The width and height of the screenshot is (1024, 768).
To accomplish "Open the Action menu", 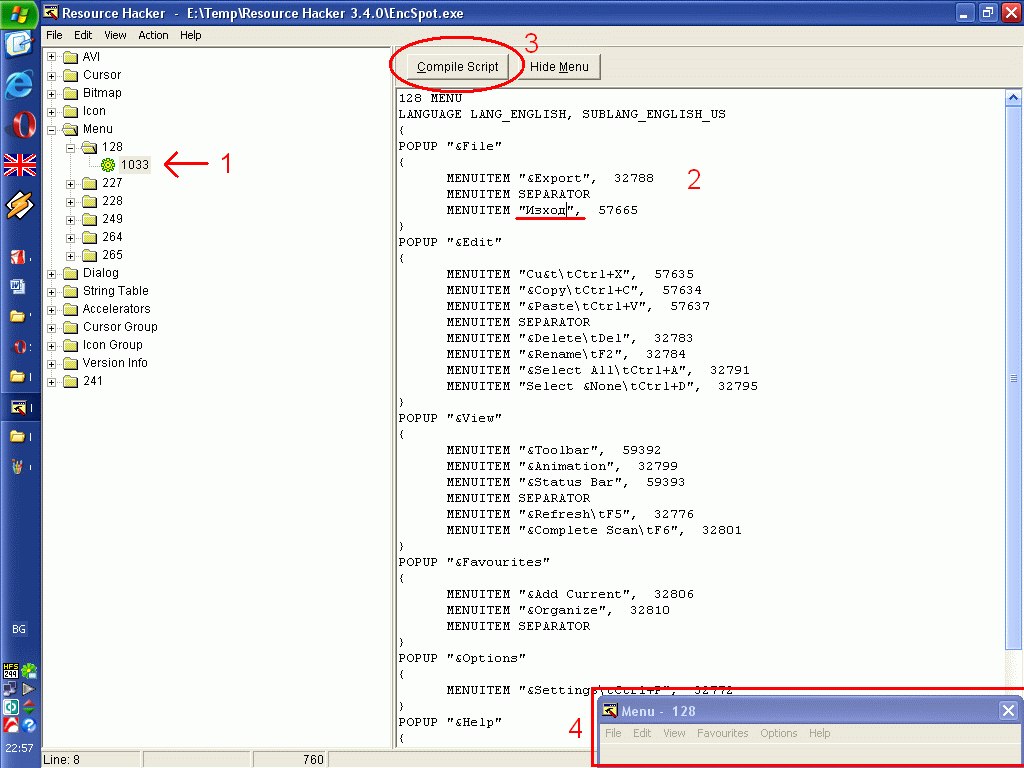I will tap(153, 35).
